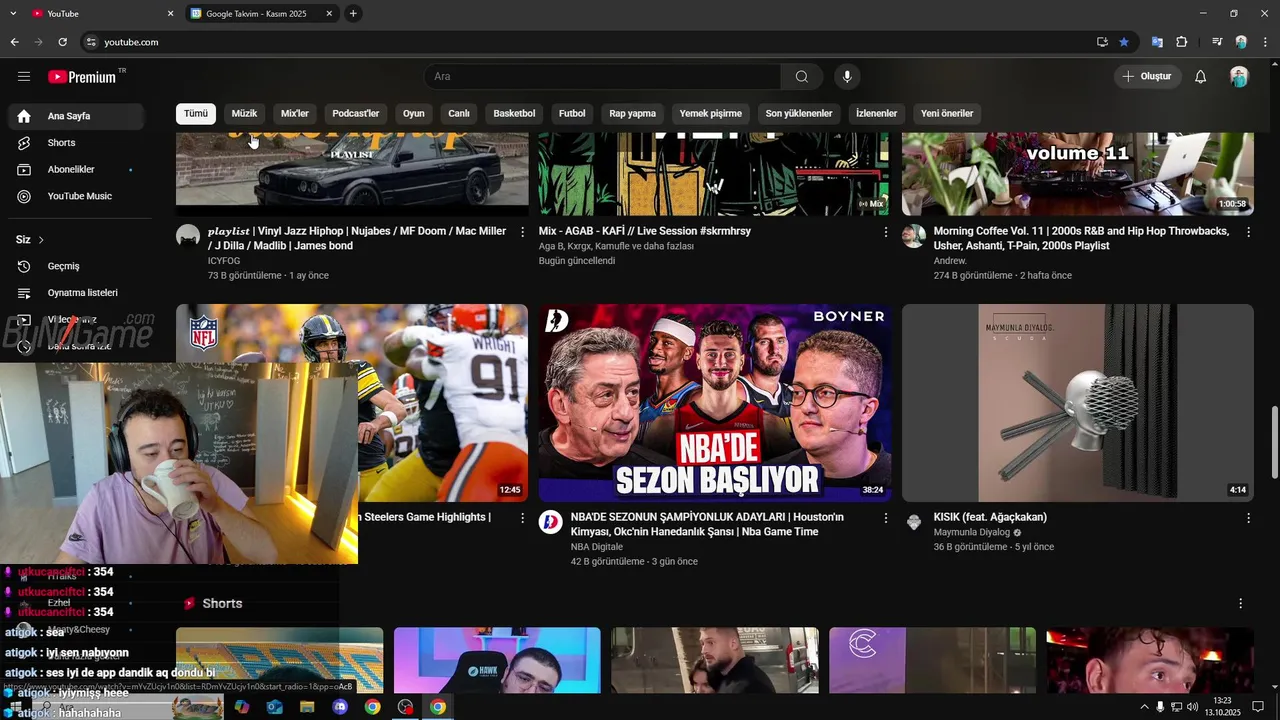
Task: Switch to Google Takvim browser tab
Action: tap(260, 14)
